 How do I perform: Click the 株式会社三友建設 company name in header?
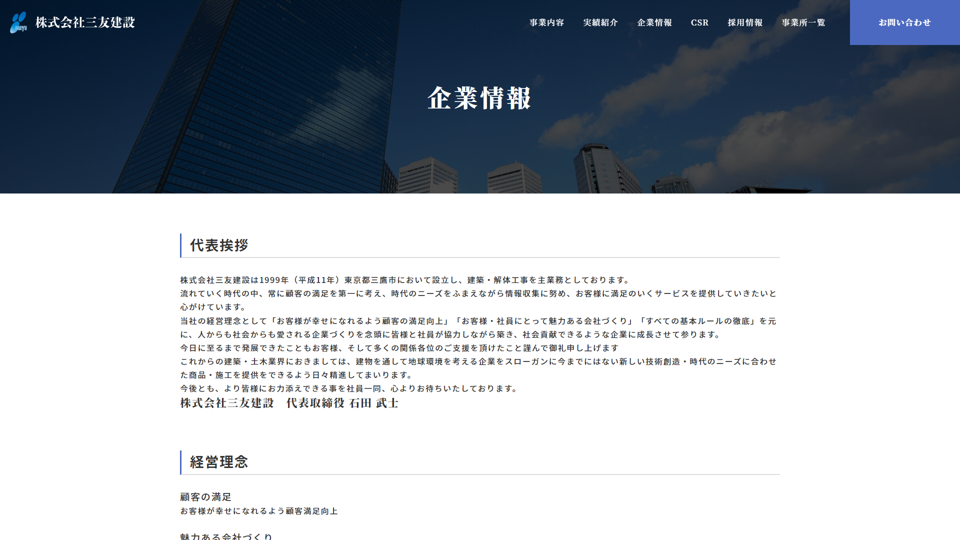pos(85,22)
